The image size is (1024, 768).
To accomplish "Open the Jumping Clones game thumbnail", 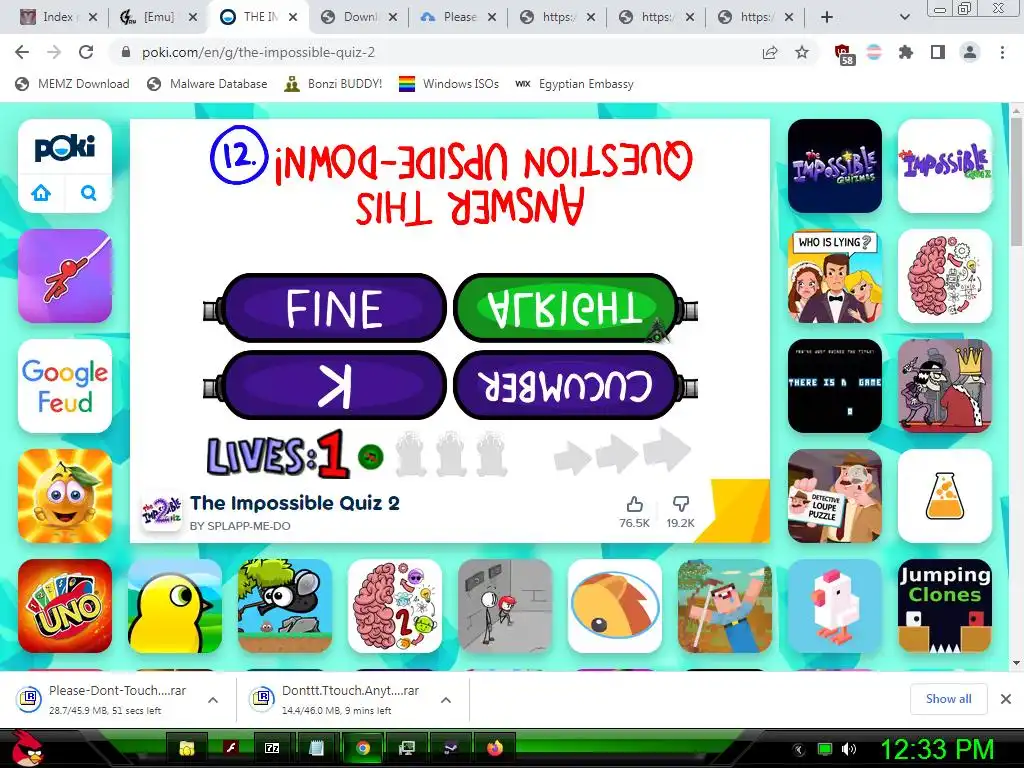I will point(944,606).
